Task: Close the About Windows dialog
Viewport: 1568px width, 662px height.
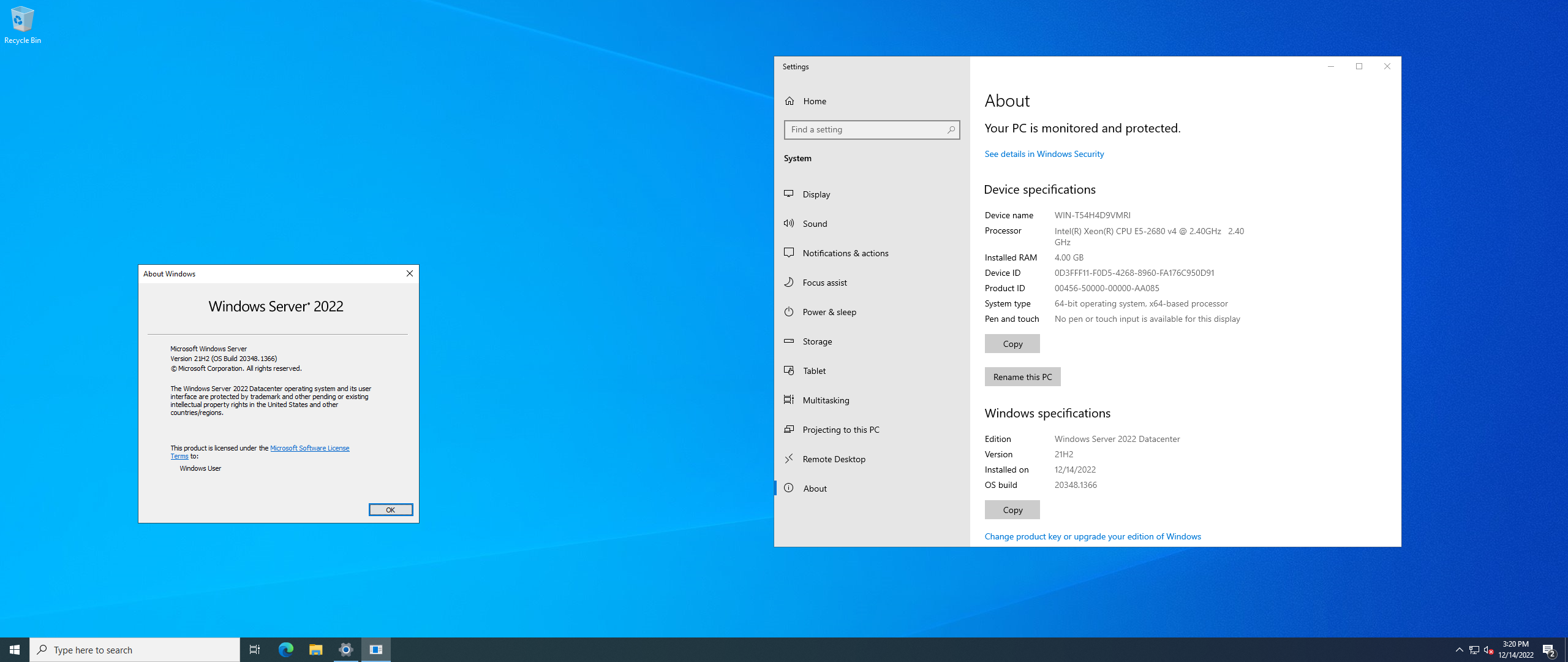Action: [x=410, y=273]
